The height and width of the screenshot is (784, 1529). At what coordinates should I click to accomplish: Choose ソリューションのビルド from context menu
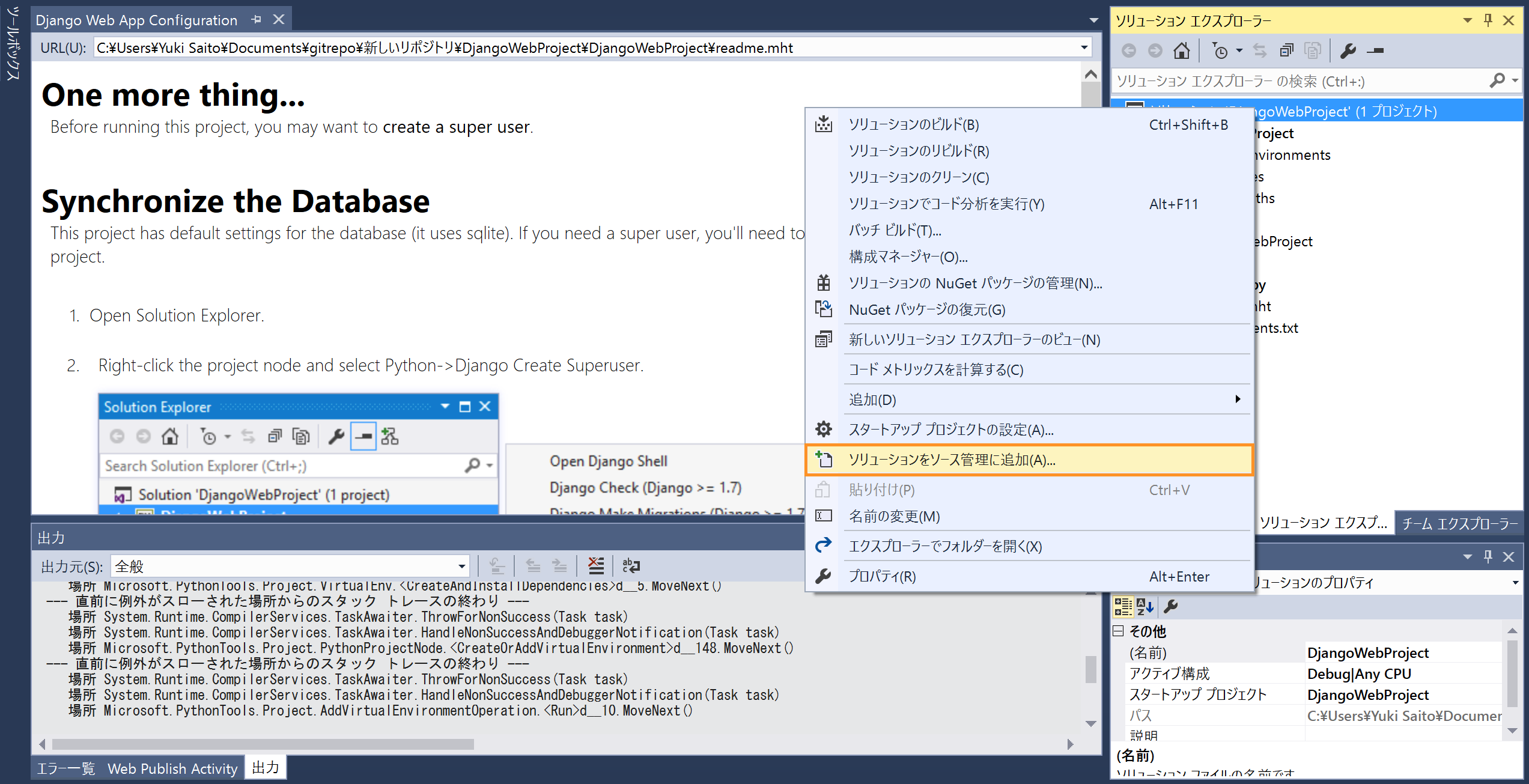pyautogui.click(x=913, y=125)
